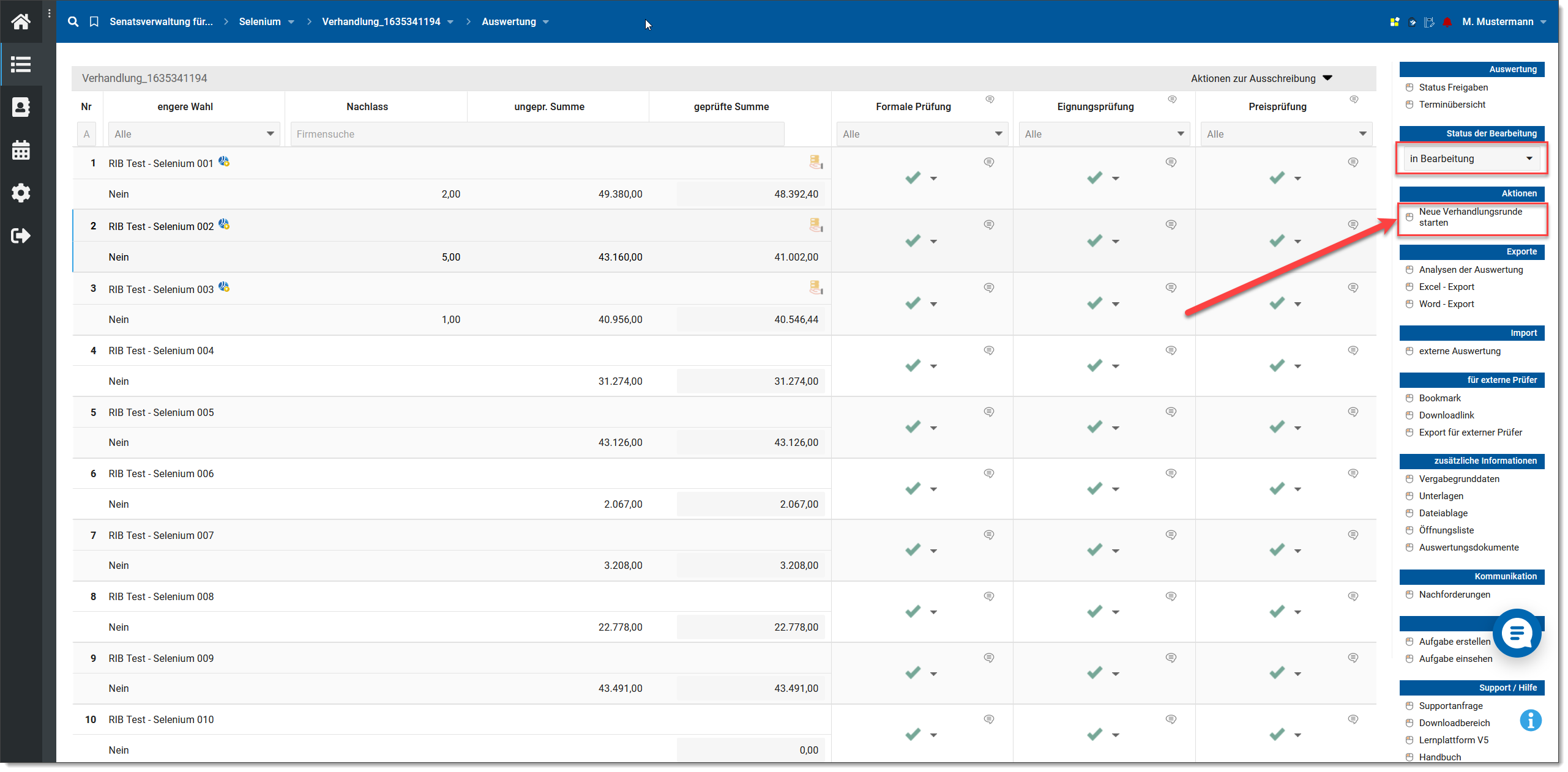Image resolution: width=1568 pixels, height=772 pixels.
Task: Toggle Eignungsprüfung checkmark for Selenium 006
Action: point(1095,489)
